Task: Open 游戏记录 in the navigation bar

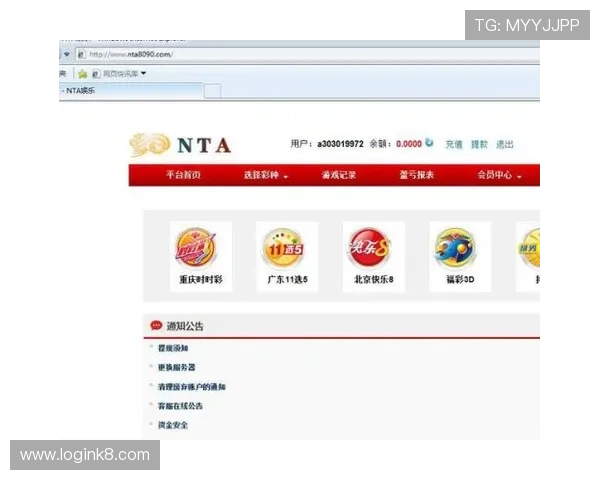Action: tap(339, 175)
